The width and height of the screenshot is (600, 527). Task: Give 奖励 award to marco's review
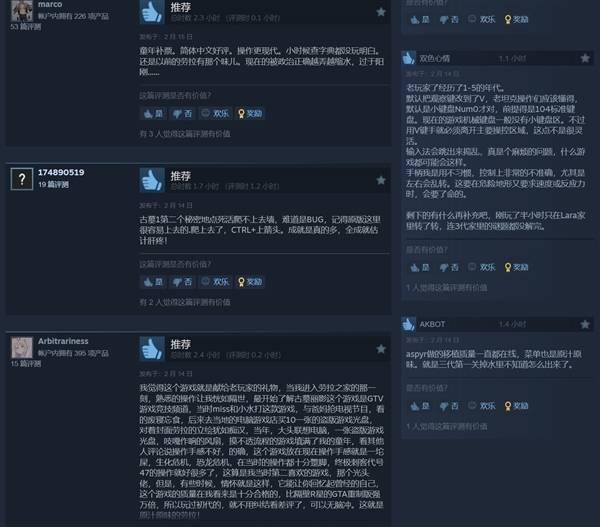click(x=250, y=114)
